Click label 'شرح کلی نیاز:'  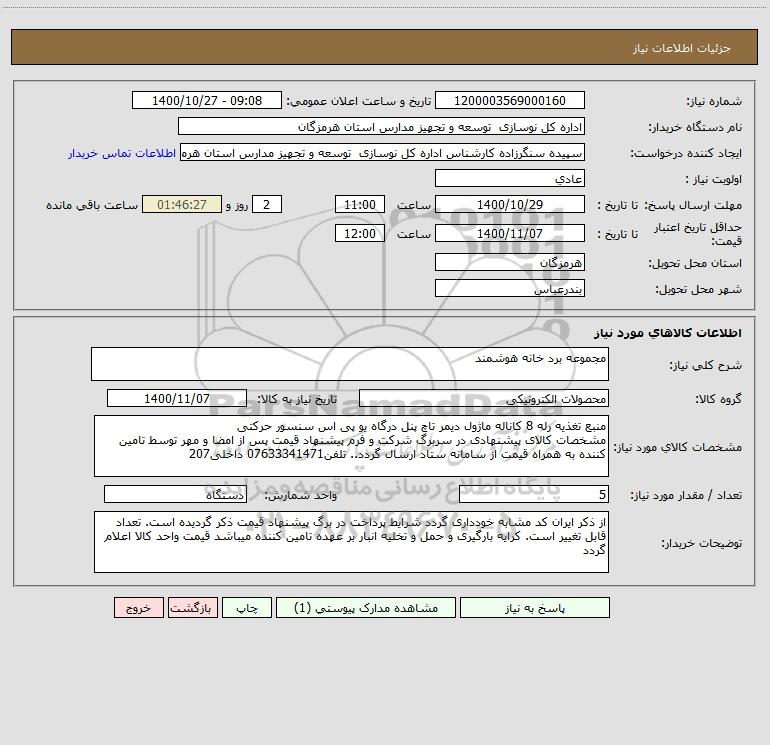tap(706, 365)
